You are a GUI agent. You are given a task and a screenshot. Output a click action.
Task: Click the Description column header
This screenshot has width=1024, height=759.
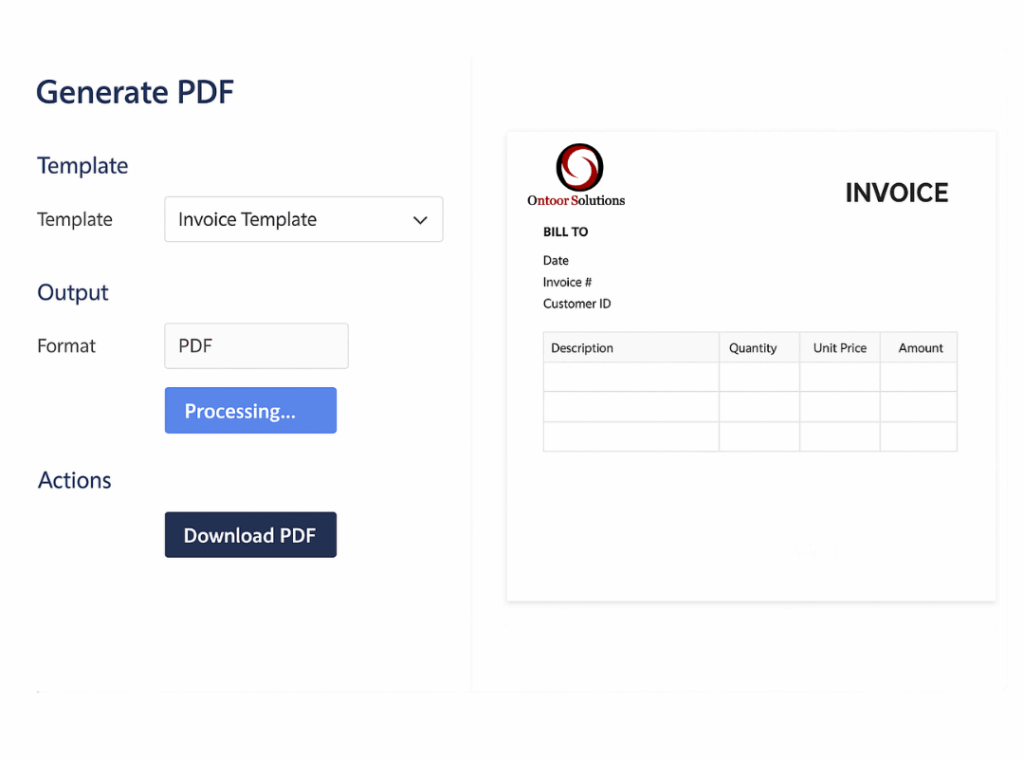click(582, 348)
